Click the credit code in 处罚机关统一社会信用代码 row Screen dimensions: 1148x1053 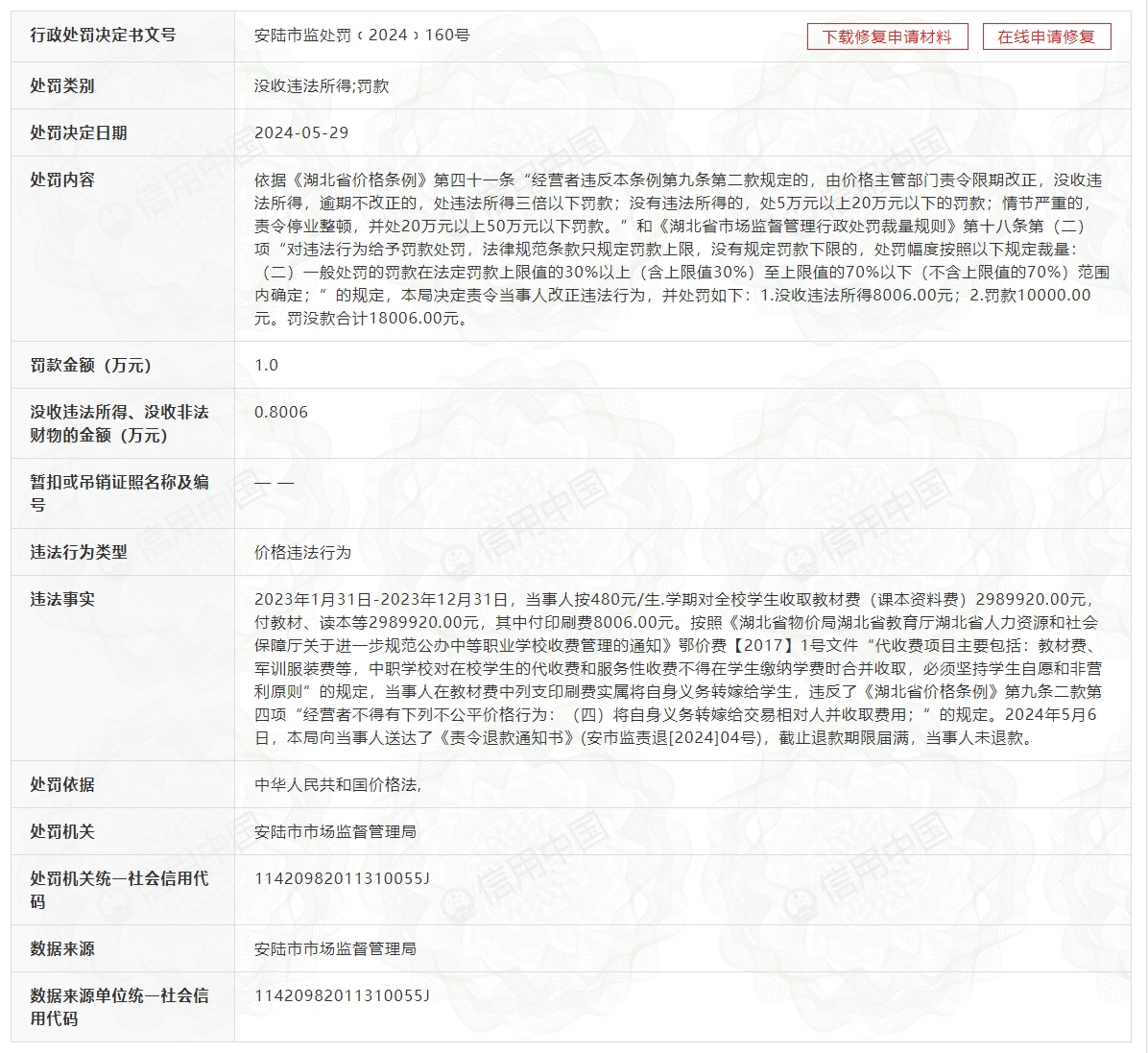point(342,878)
